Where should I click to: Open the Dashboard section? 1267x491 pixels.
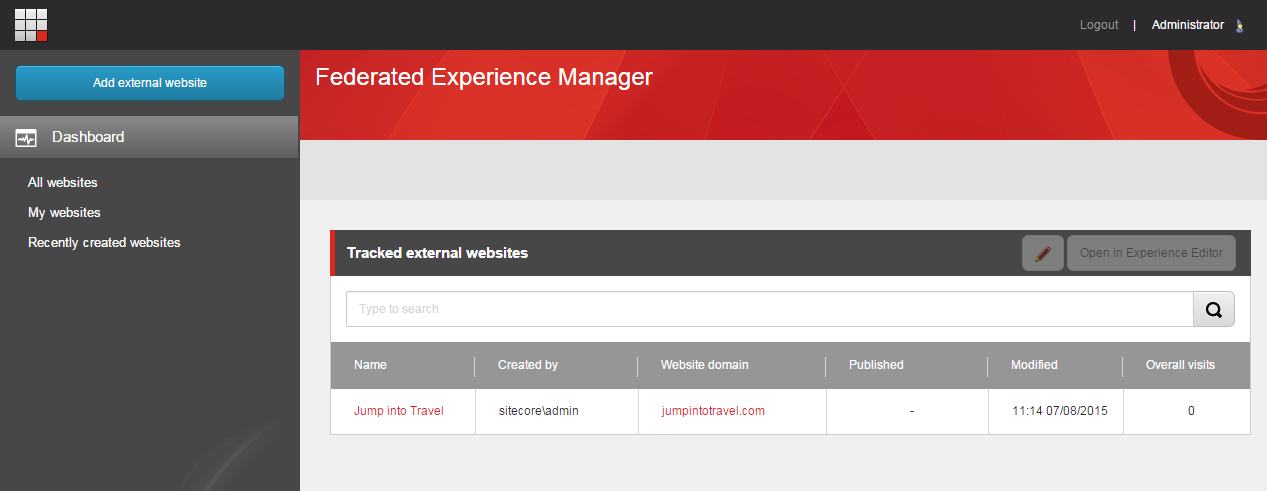pos(149,137)
